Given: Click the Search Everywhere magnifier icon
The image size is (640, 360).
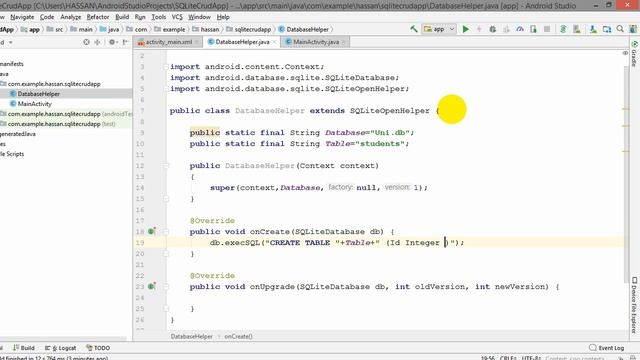Looking at the screenshot, I should (620, 29).
